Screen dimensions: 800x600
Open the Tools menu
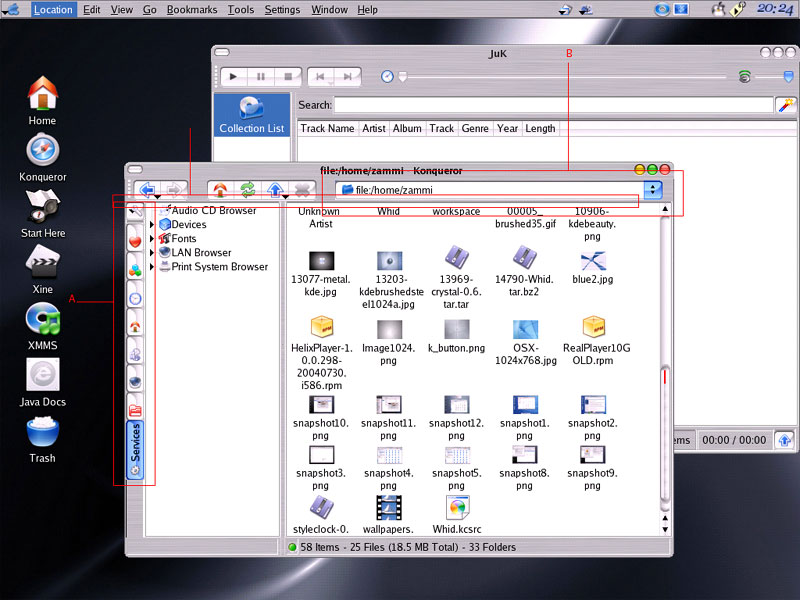pyautogui.click(x=241, y=9)
